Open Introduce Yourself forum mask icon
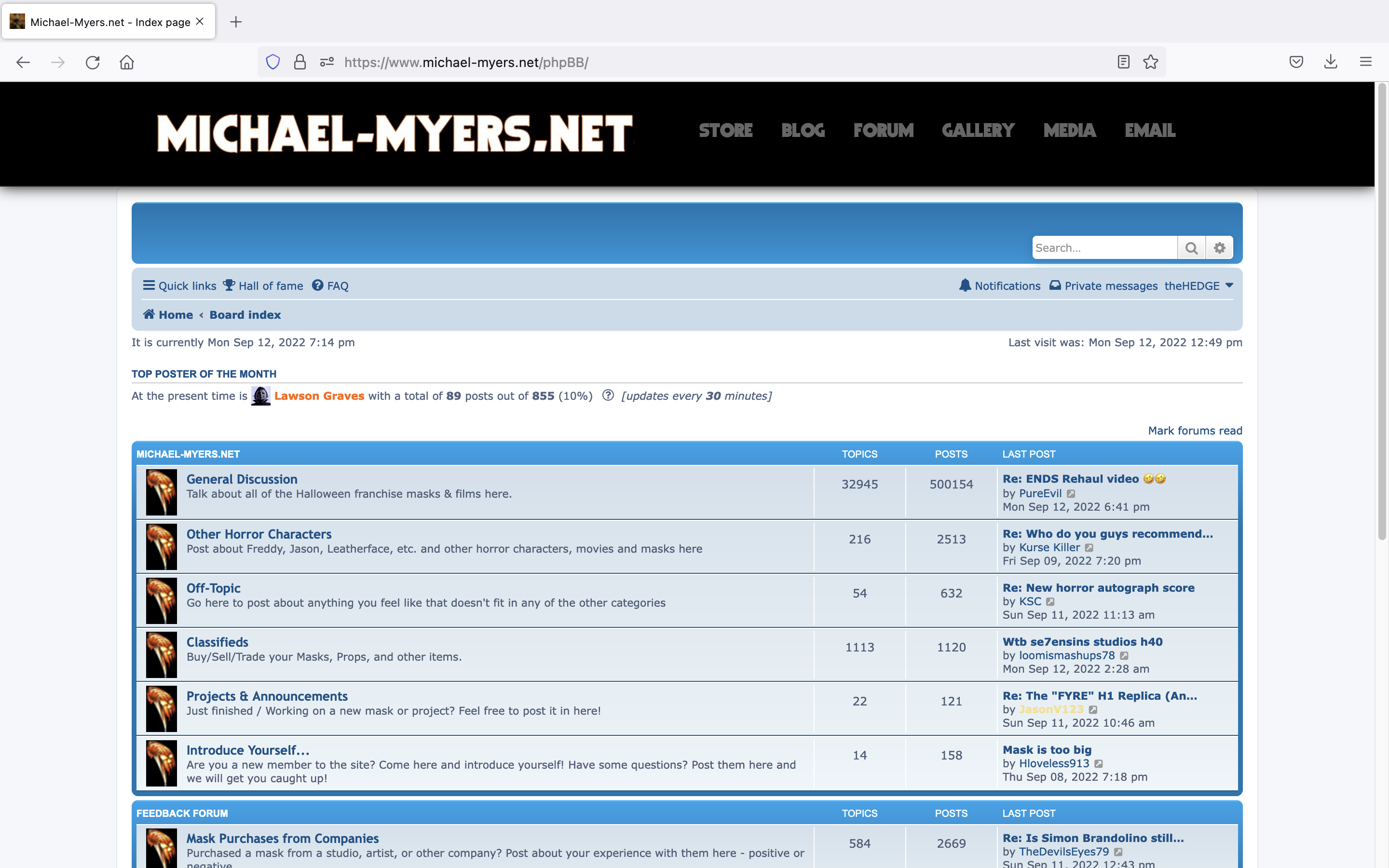Image resolution: width=1389 pixels, height=868 pixels. pyautogui.click(x=161, y=763)
